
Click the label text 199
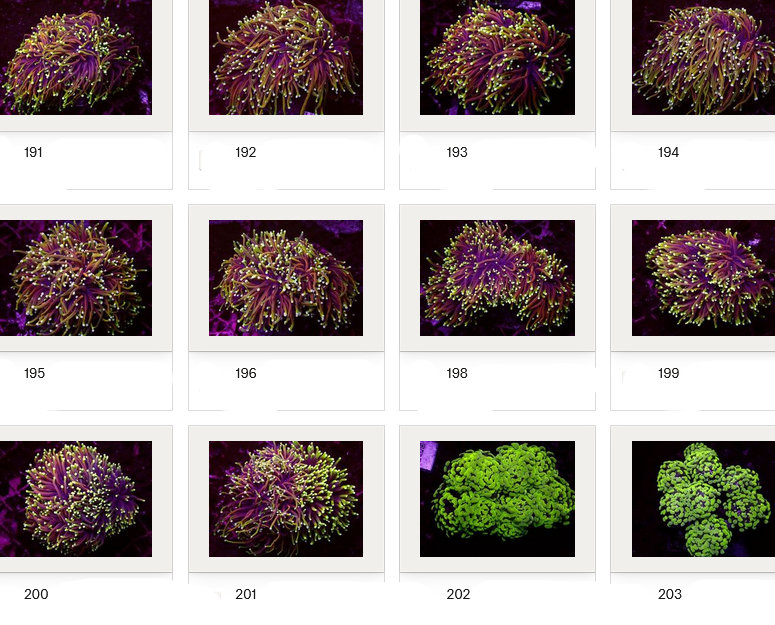(x=668, y=373)
